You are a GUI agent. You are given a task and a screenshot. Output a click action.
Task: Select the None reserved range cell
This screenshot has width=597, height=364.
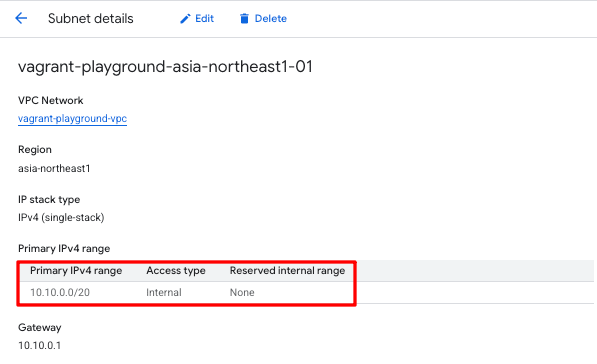242,292
